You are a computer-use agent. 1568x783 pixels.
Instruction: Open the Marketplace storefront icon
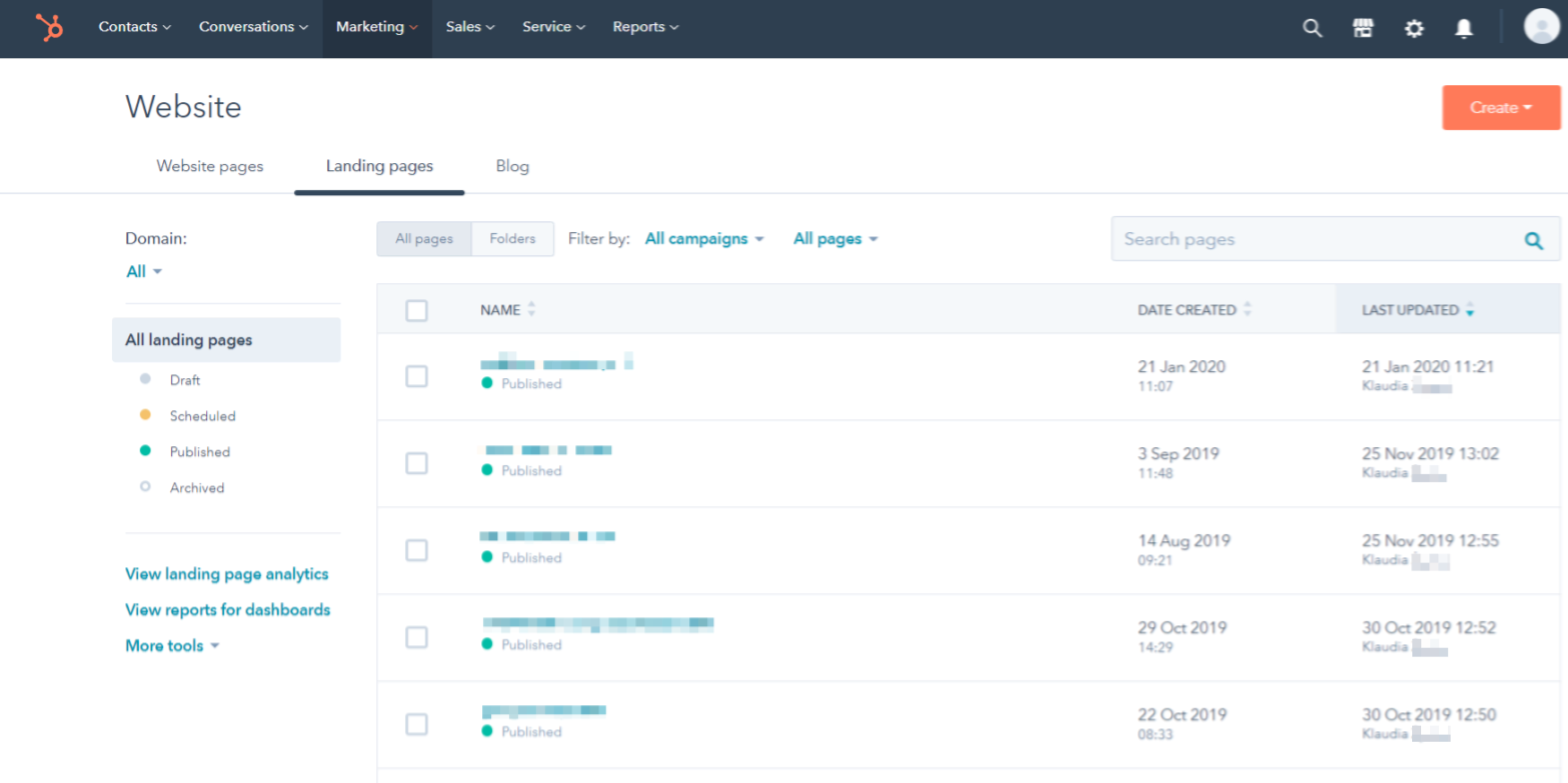pos(1363,28)
